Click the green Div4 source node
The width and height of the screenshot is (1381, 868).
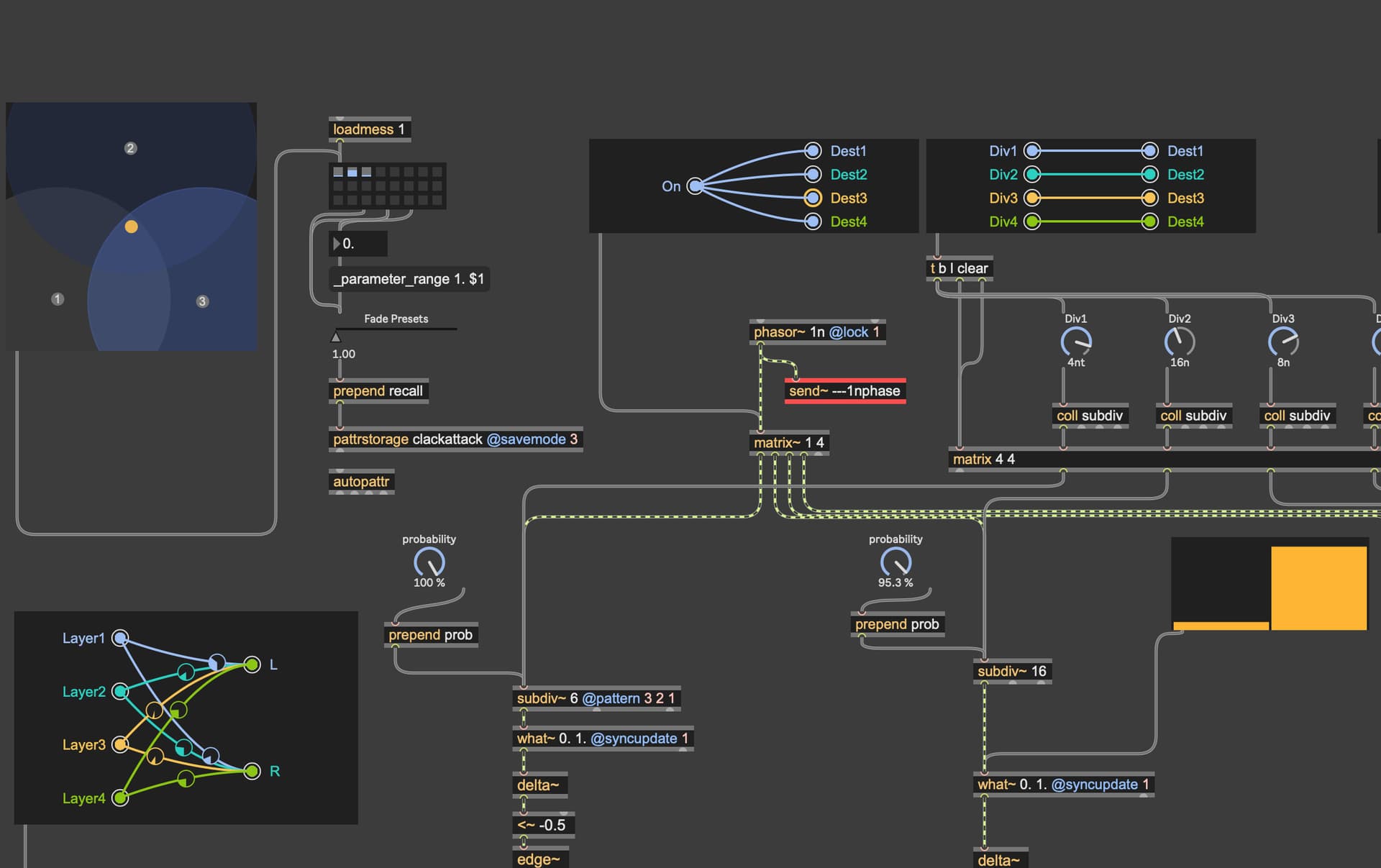1032,221
